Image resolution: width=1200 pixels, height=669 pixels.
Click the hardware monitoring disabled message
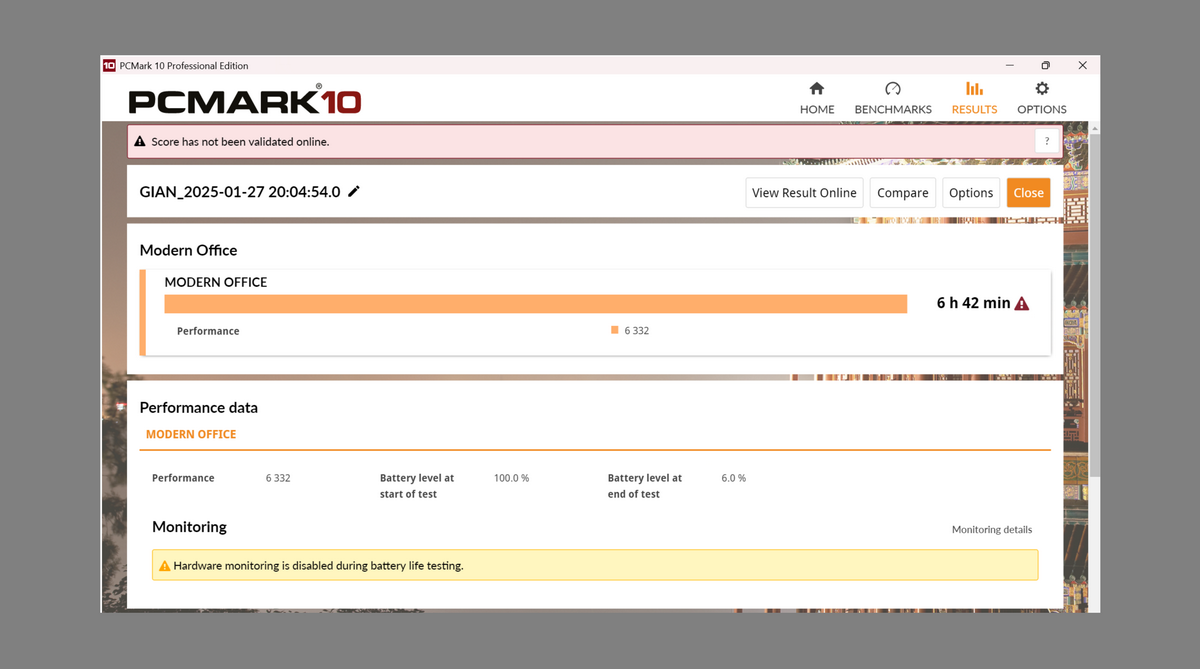318,566
